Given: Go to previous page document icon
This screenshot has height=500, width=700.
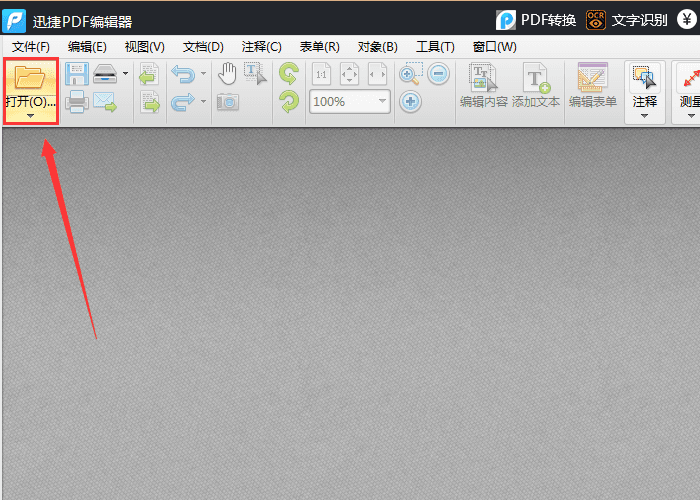Looking at the screenshot, I should pos(149,74).
